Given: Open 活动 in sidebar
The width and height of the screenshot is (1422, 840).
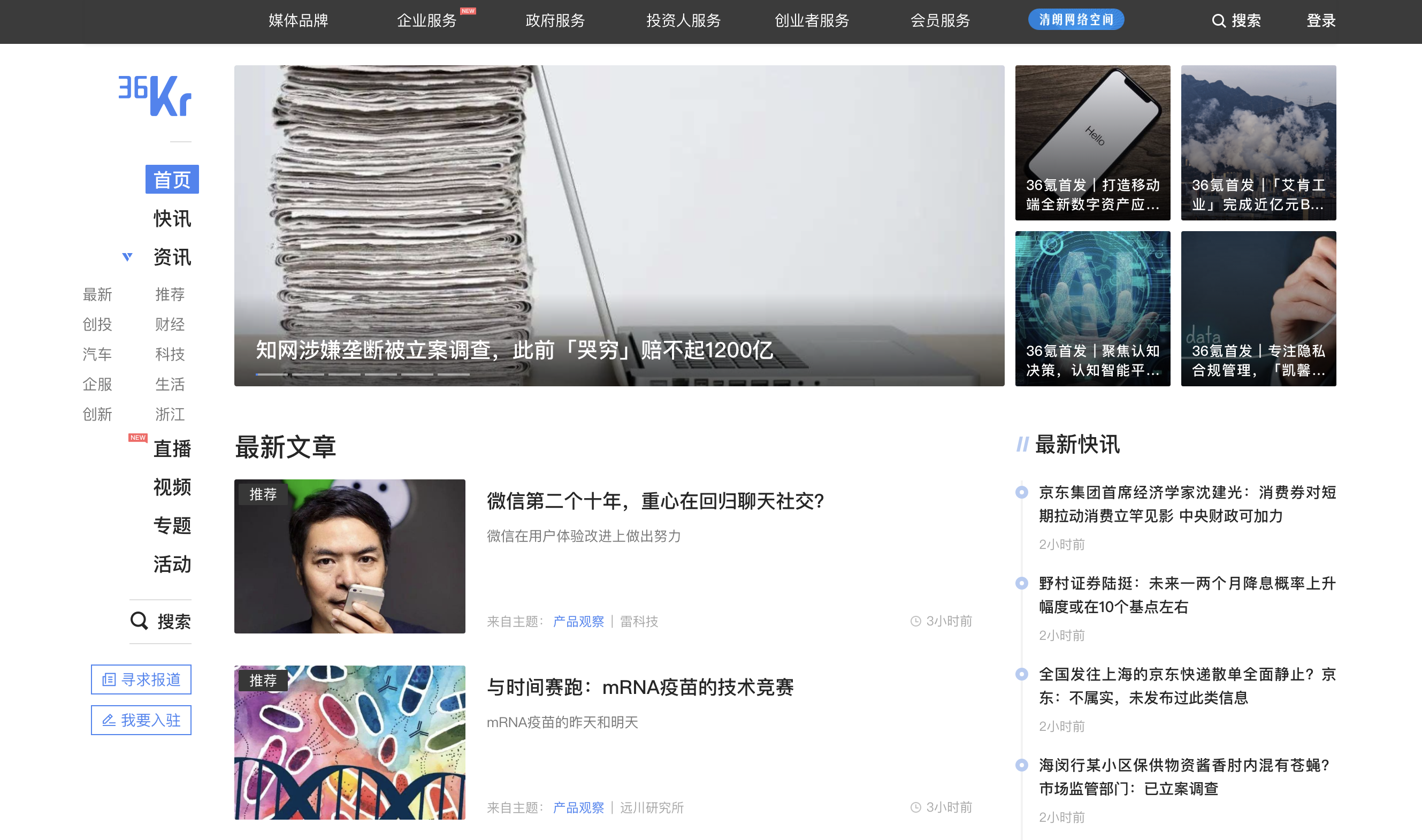Looking at the screenshot, I should [172, 564].
